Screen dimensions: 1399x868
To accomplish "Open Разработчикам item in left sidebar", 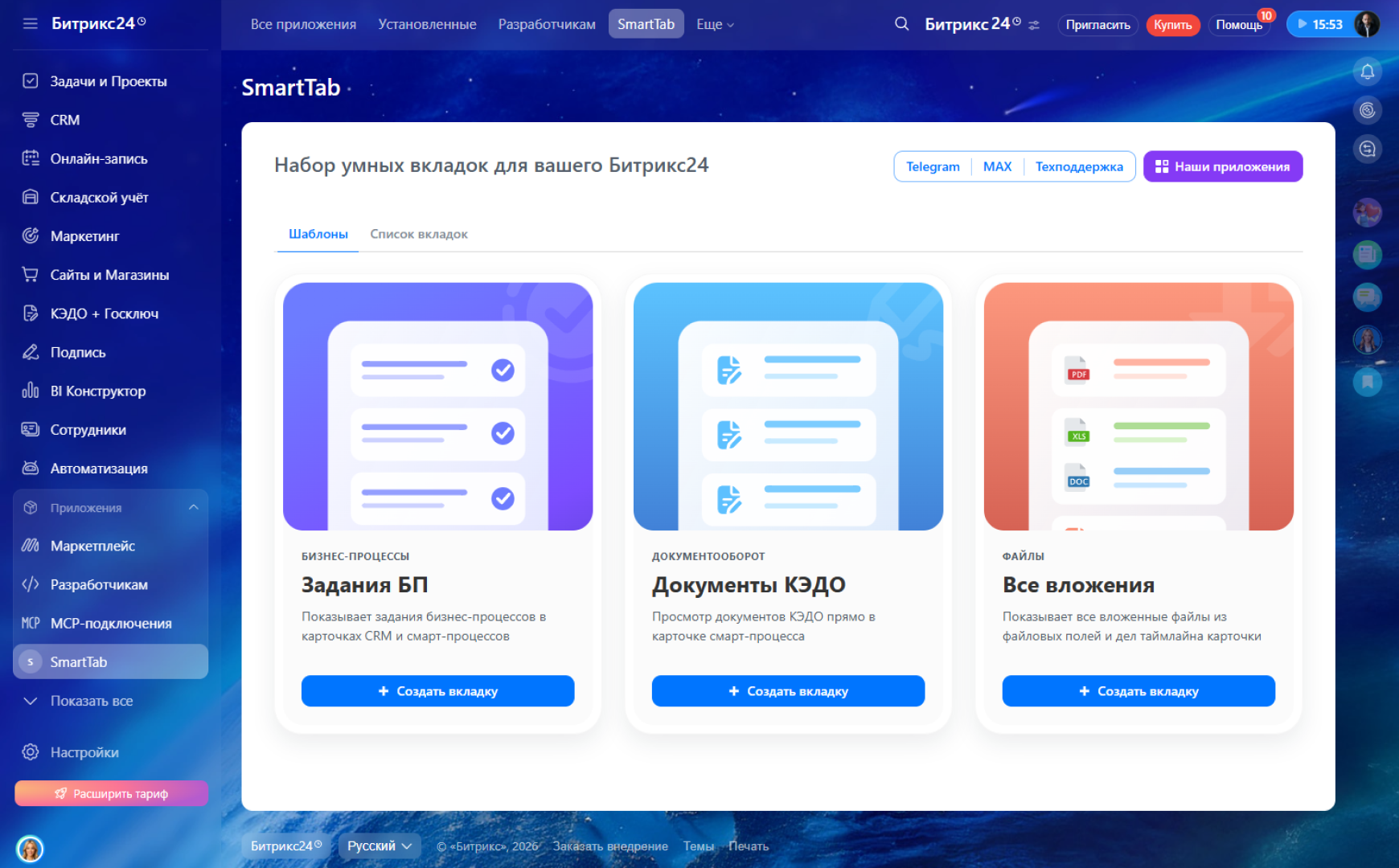I will pyautogui.click(x=111, y=584).
